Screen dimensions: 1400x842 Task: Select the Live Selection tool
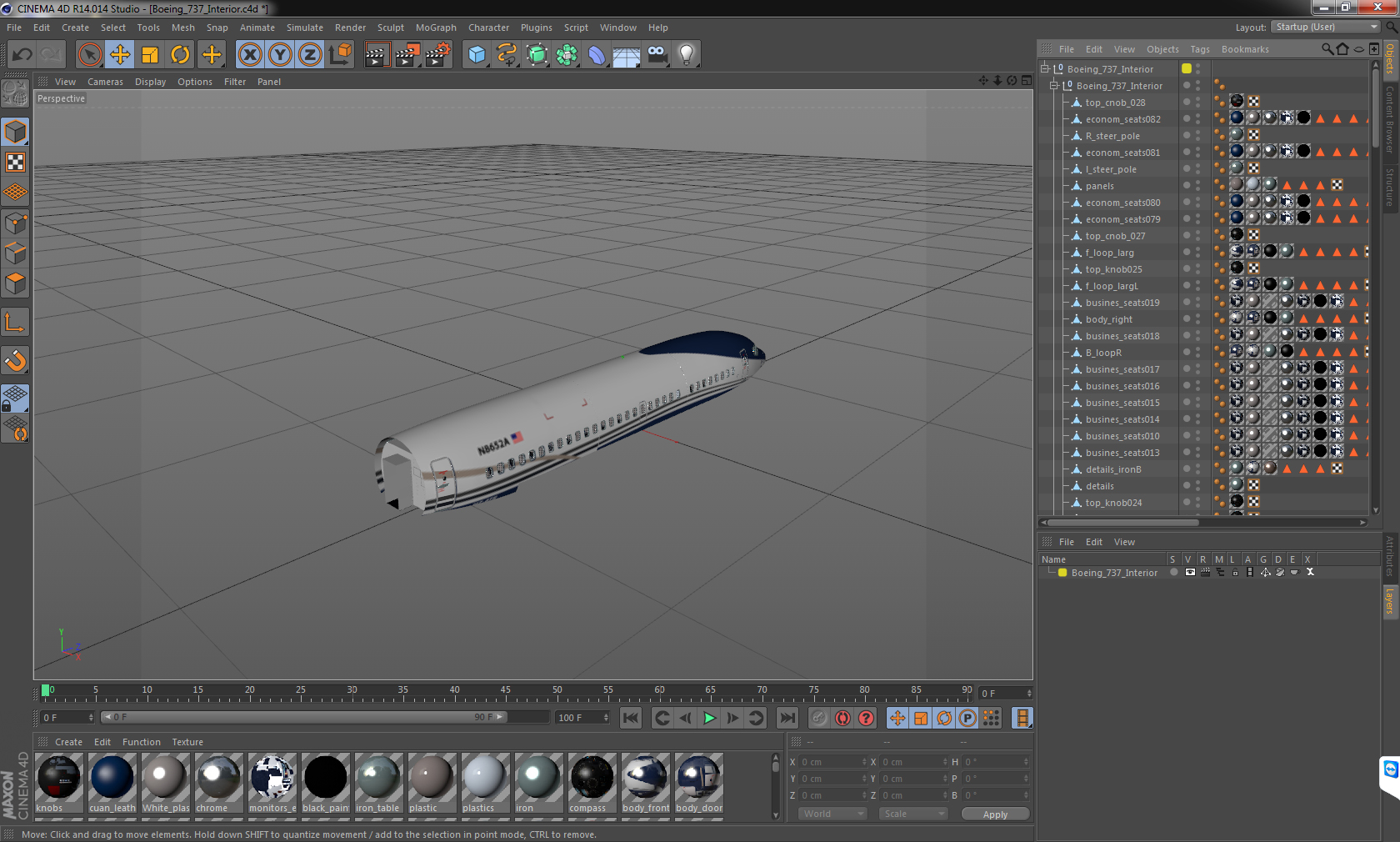89,55
